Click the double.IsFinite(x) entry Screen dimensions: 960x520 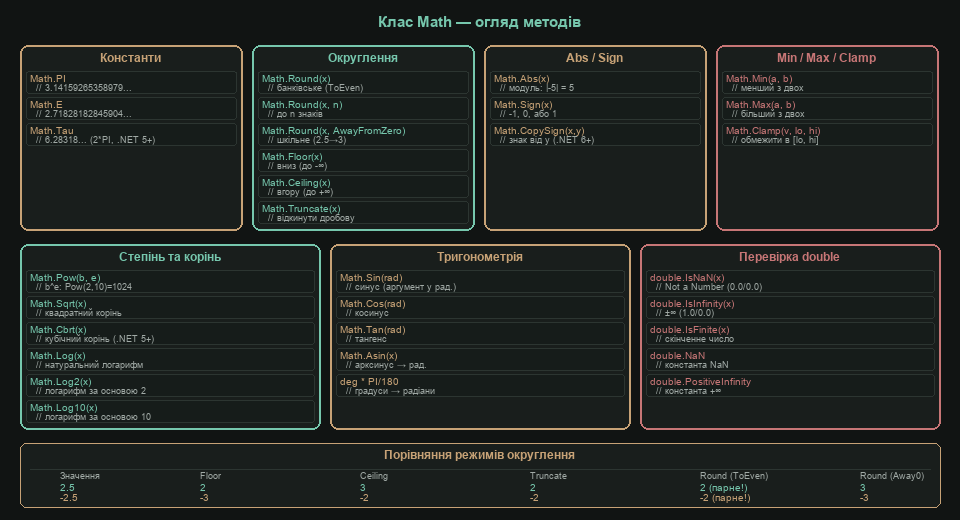pyautogui.click(x=790, y=334)
